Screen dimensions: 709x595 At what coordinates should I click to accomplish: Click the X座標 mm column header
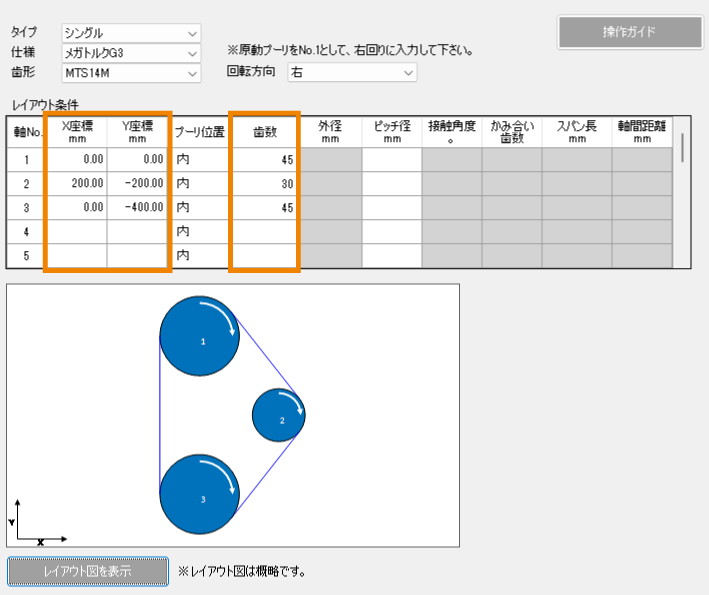pos(77,132)
